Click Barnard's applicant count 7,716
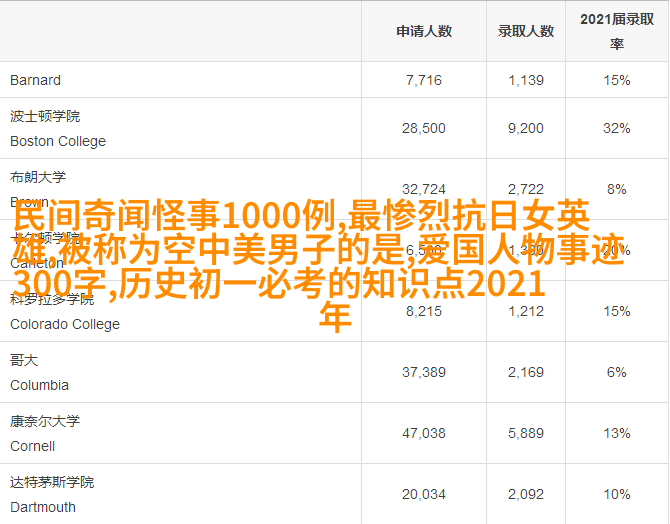The height and width of the screenshot is (524, 670). [x=424, y=80]
